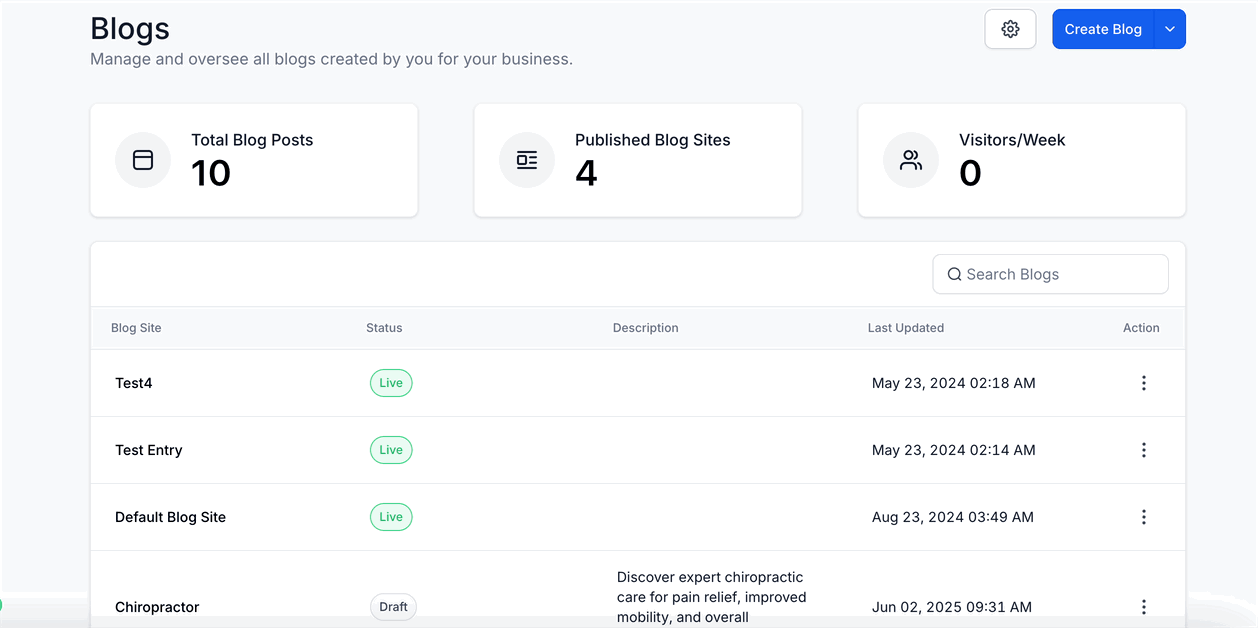Click the Visitors/Week people icon
This screenshot has width=1258, height=628.
pos(911,160)
